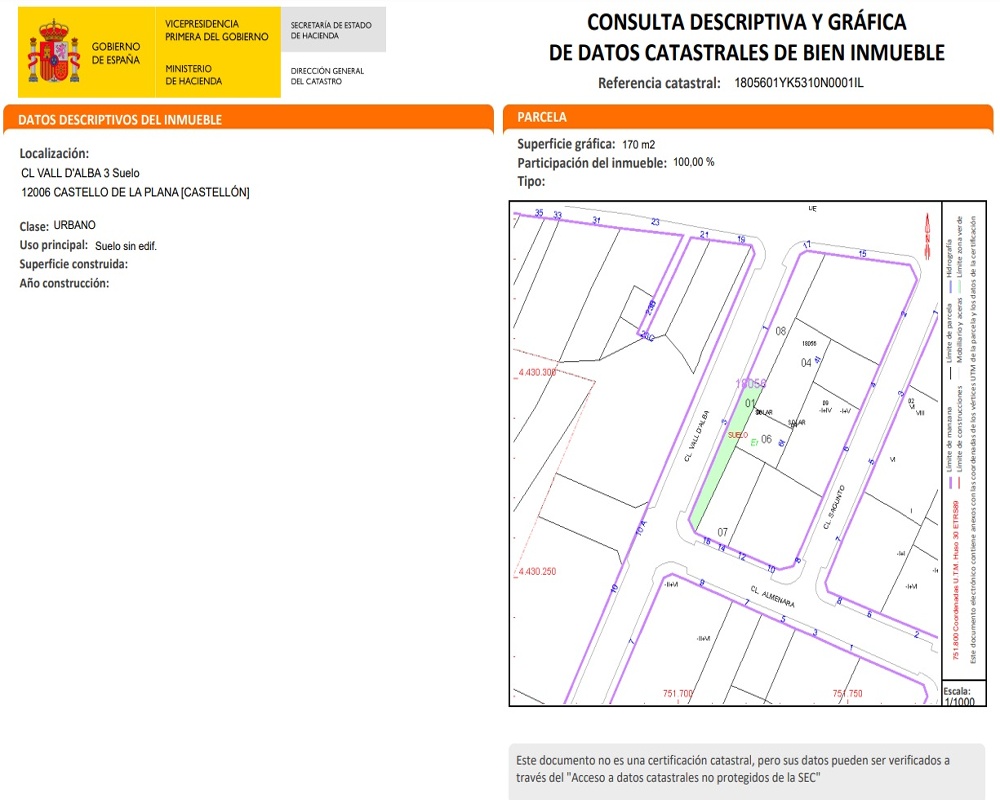Click the 'Secretaría de Estado de Hacienda' box

335,30
